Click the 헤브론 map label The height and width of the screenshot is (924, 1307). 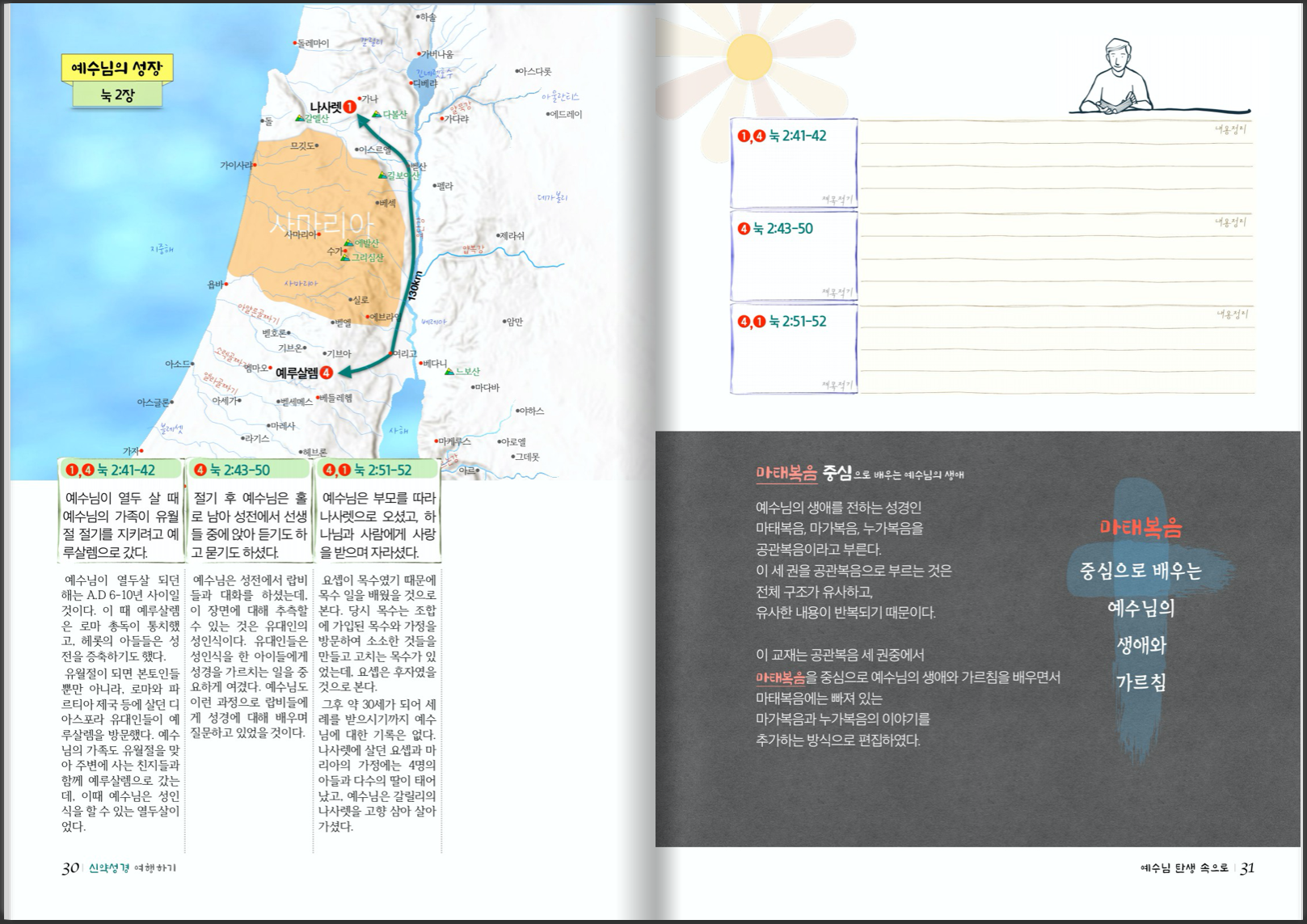(314, 452)
